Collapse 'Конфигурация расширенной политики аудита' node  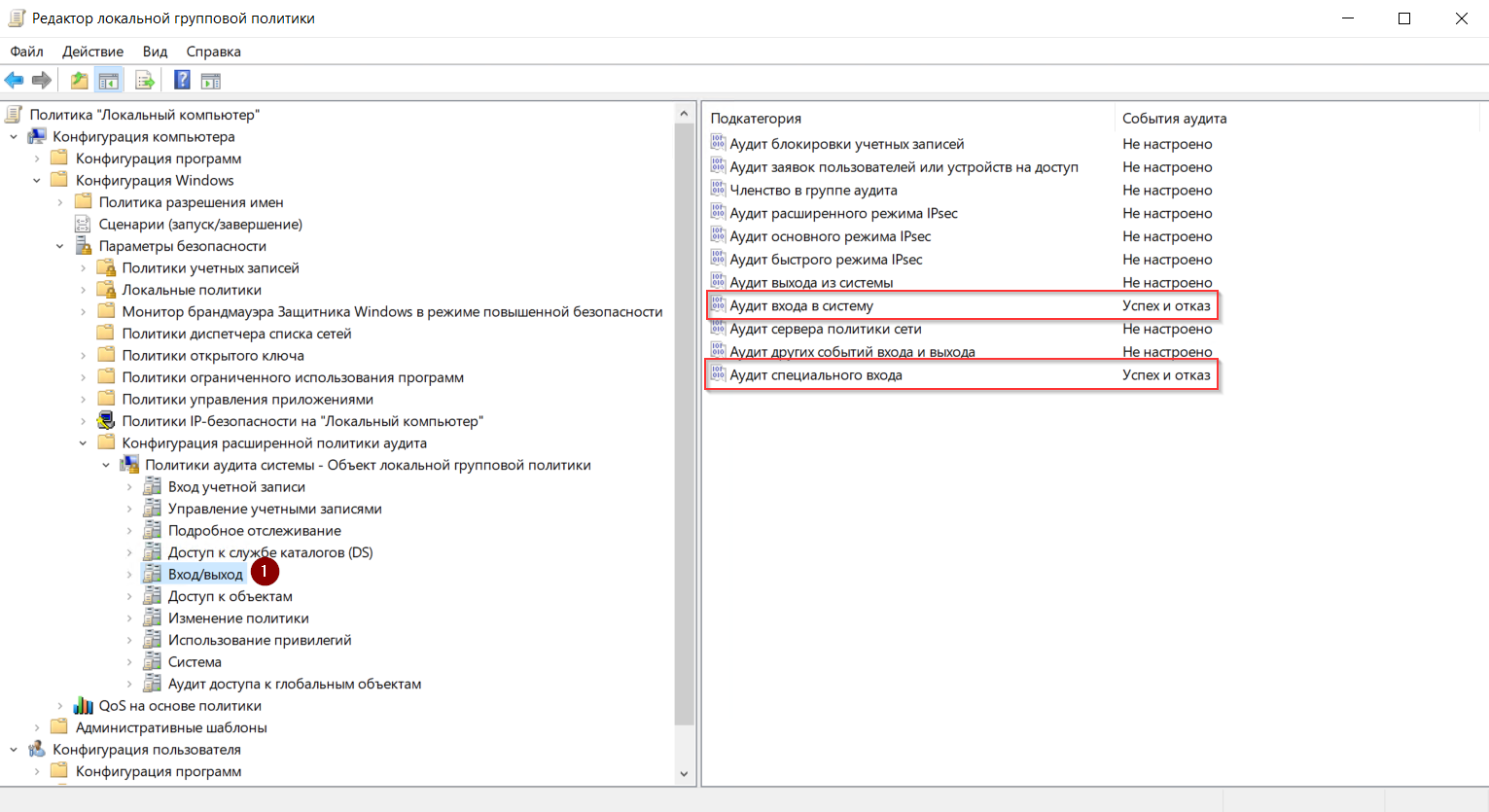[x=83, y=443]
